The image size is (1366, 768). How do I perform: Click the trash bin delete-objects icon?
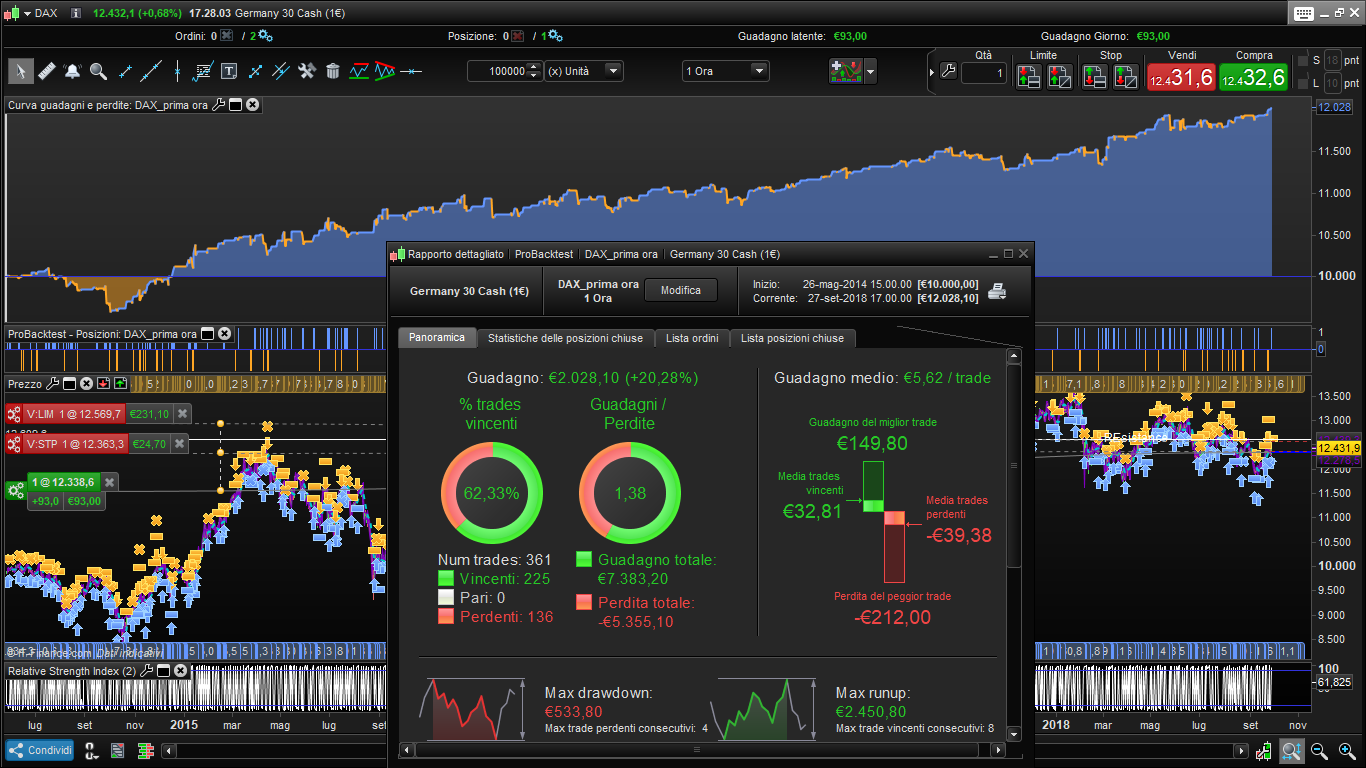point(333,71)
